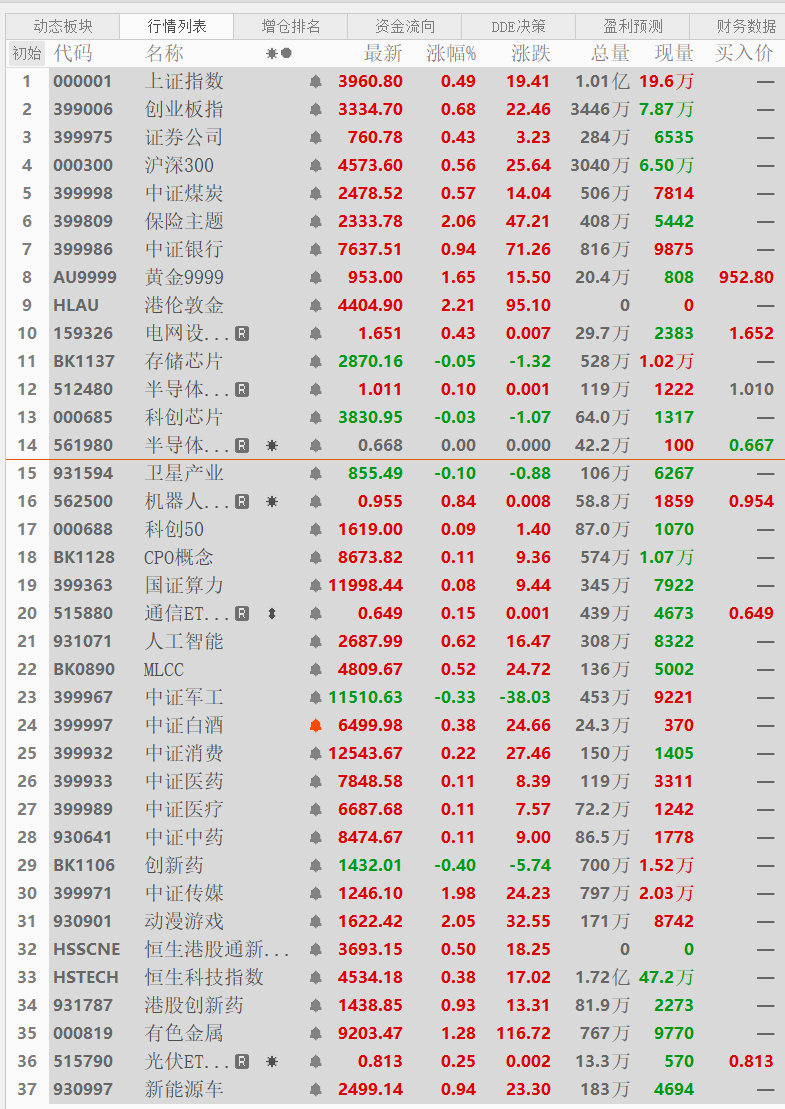This screenshot has width=785, height=1109.
Task: Click the star marker on 机器人 row 562500
Action: tap(272, 502)
